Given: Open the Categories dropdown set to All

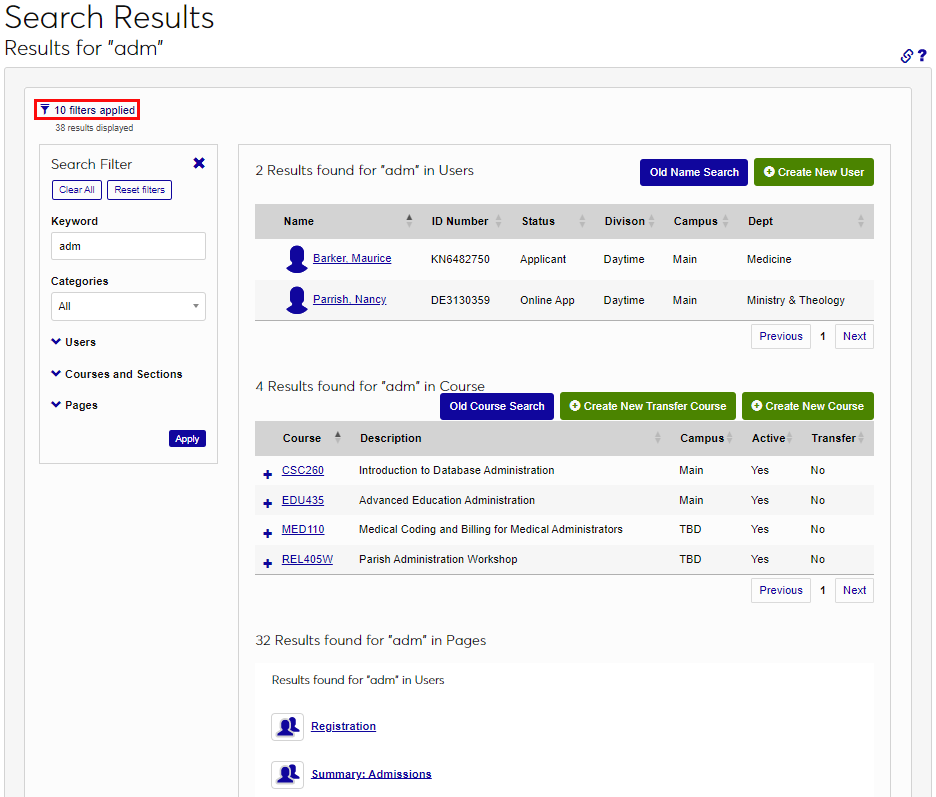Looking at the screenshot, I should [128, 306].
